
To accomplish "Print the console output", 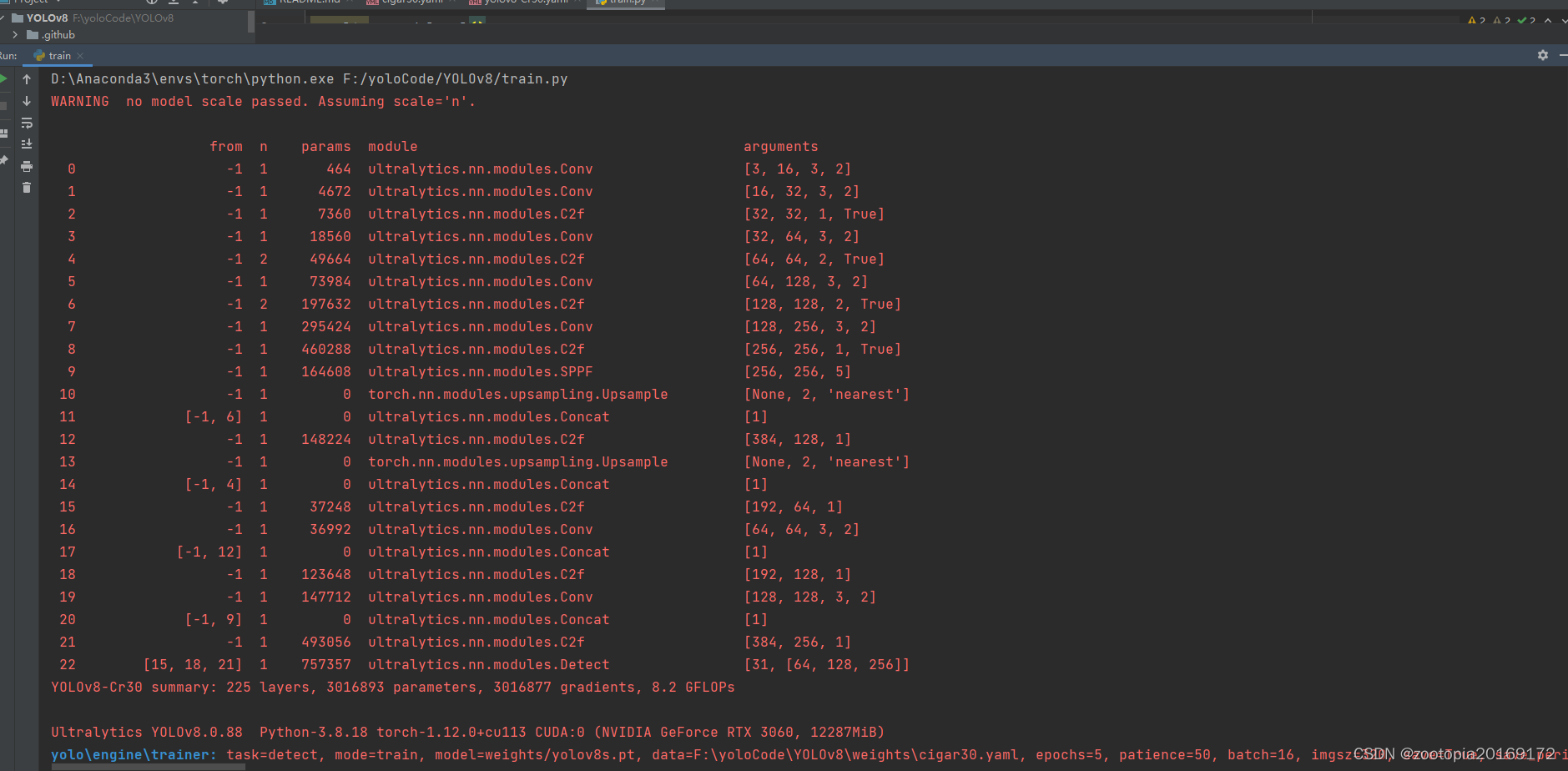I will 27,166.
